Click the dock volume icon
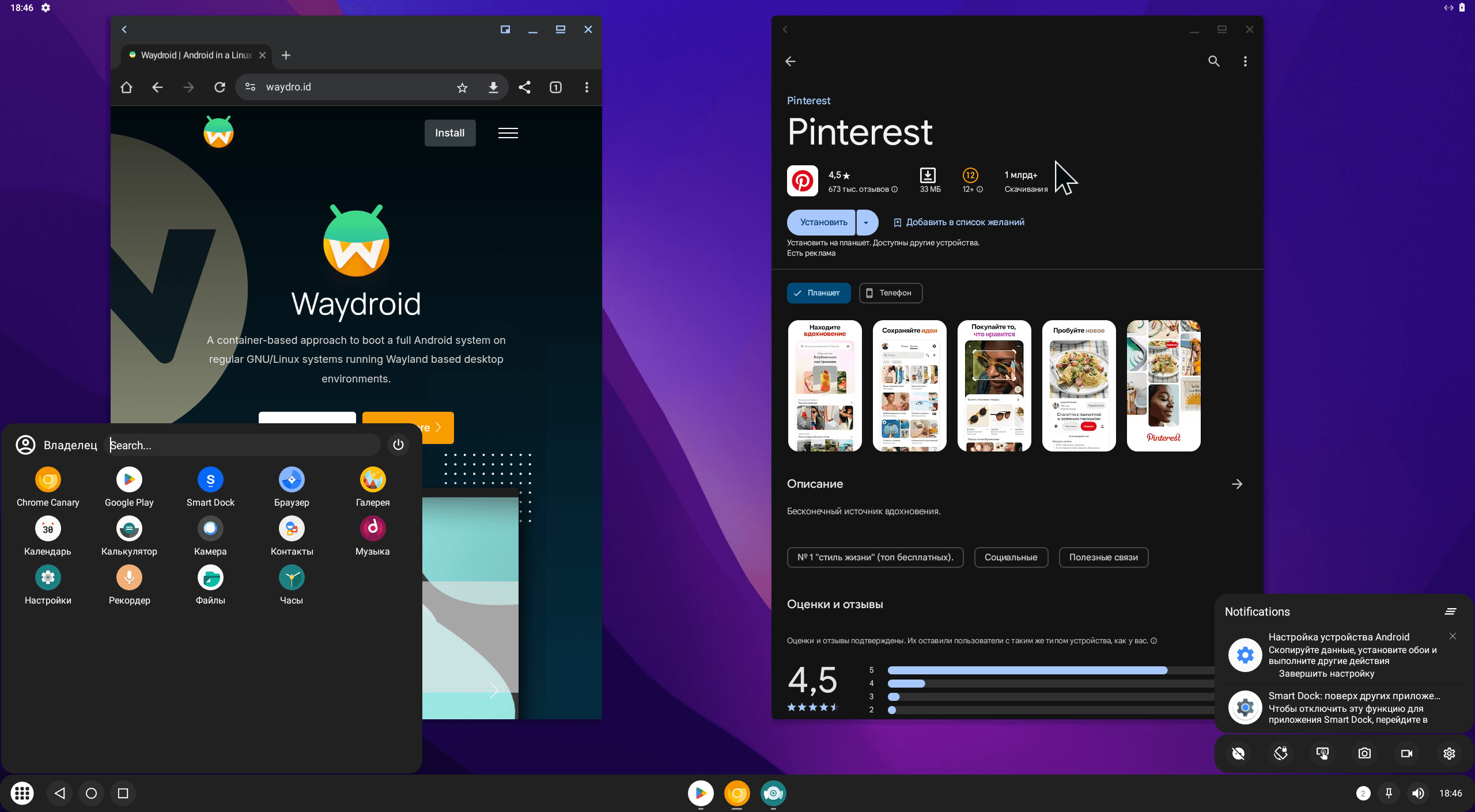Image resolution: width=1475 pixels, height=812 pixels. tap(1418, 793)
